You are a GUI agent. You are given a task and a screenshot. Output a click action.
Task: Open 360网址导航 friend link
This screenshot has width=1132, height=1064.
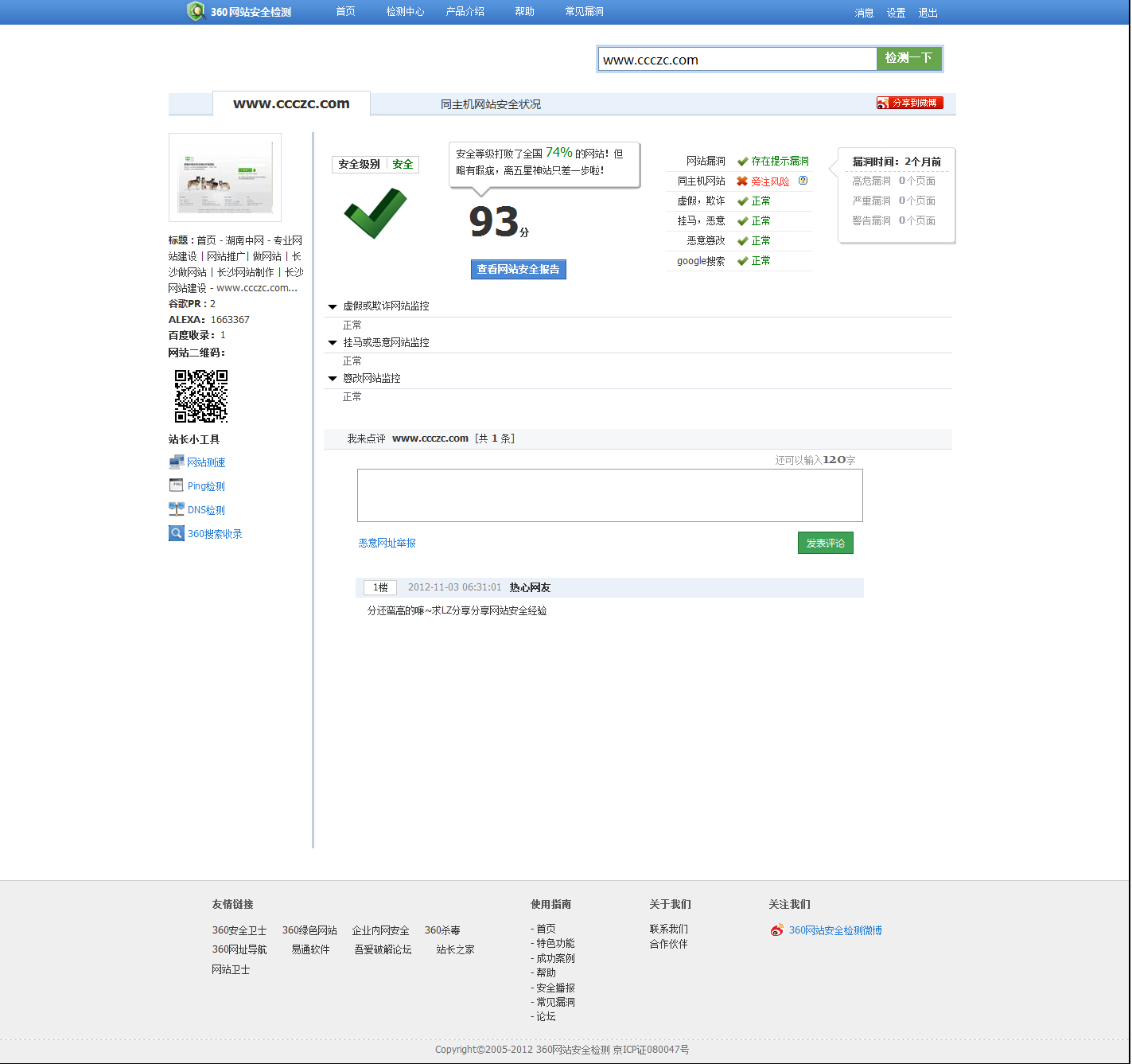click(239, 949)
